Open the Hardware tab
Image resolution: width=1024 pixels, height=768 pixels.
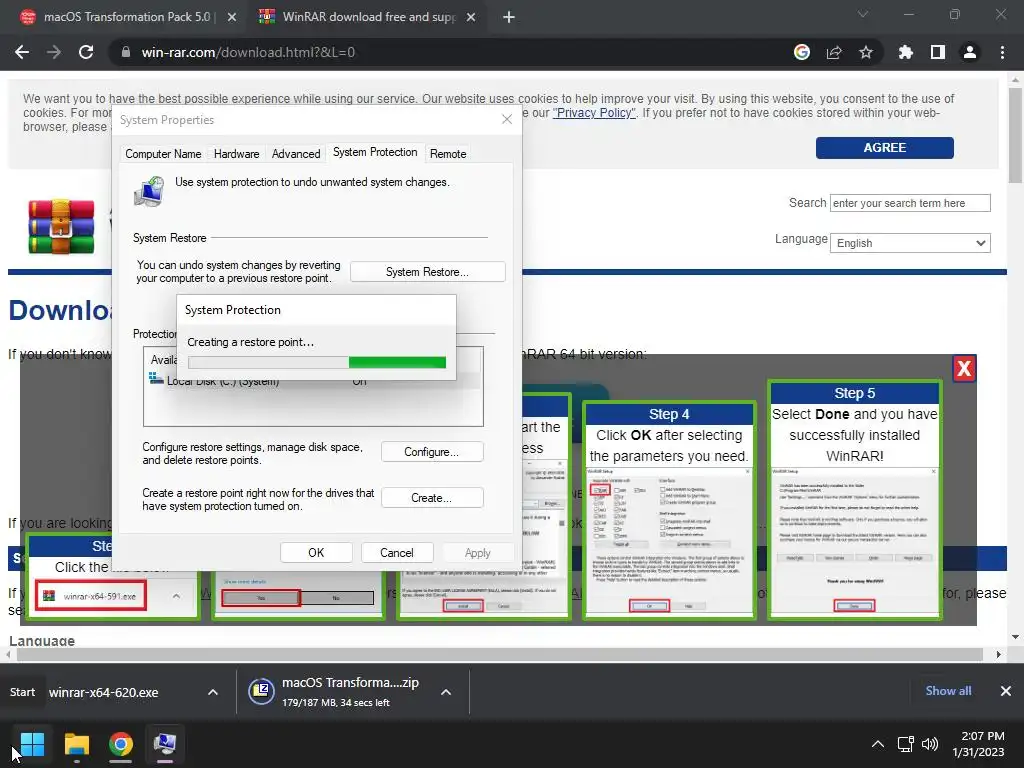tap(236, 154)
